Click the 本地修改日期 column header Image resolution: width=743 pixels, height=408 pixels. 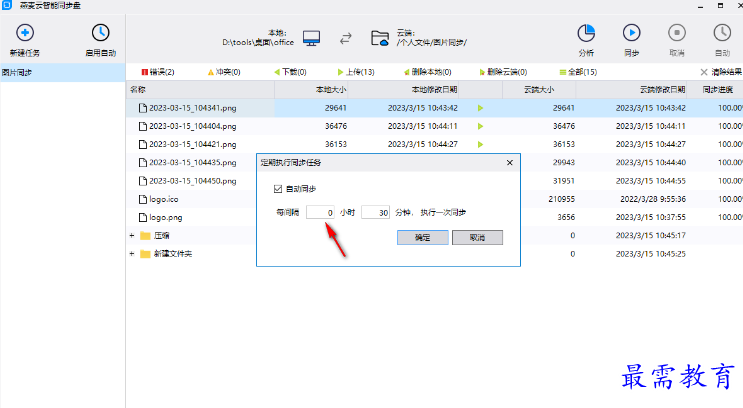[405, 90]
